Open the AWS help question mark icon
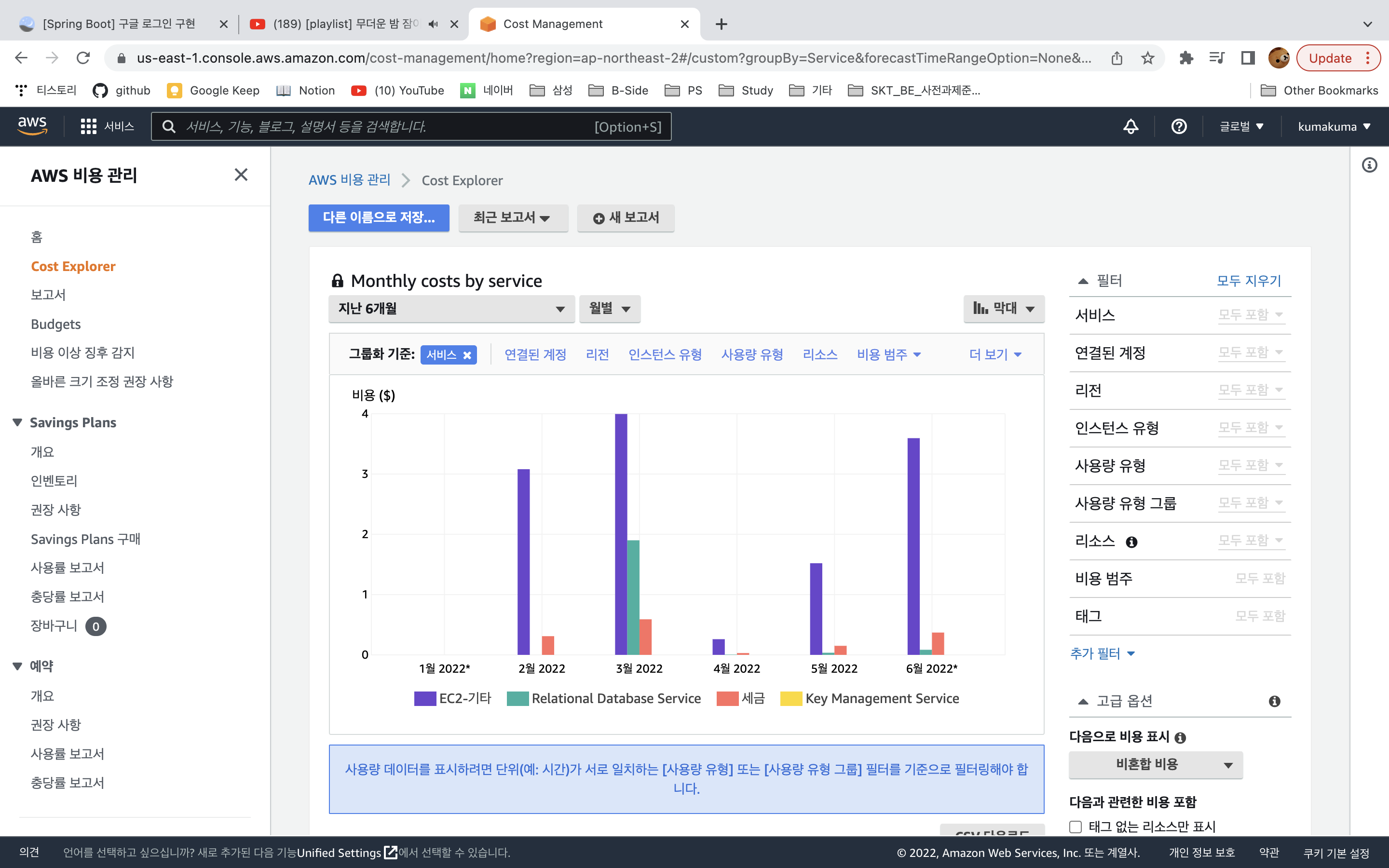This screenshot has width=1389, height=868. pos(1178,126)
